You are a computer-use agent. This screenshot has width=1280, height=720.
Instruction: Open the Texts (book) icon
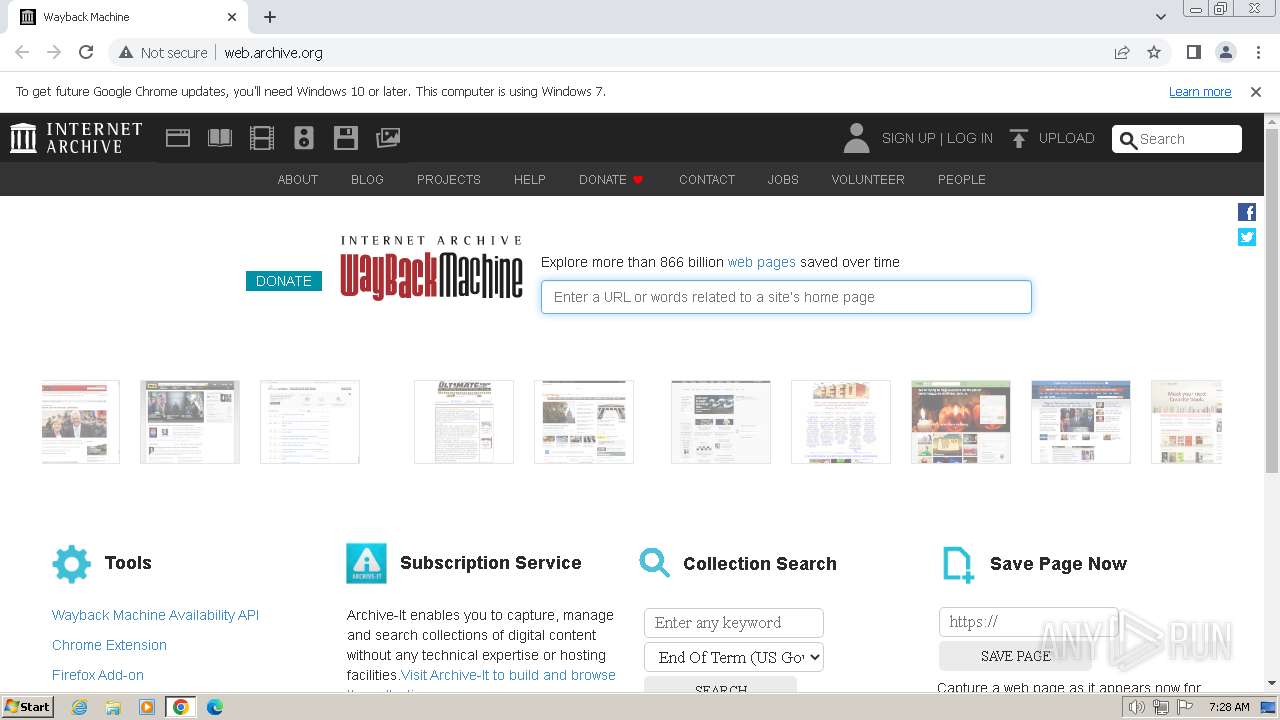(220, 138)
